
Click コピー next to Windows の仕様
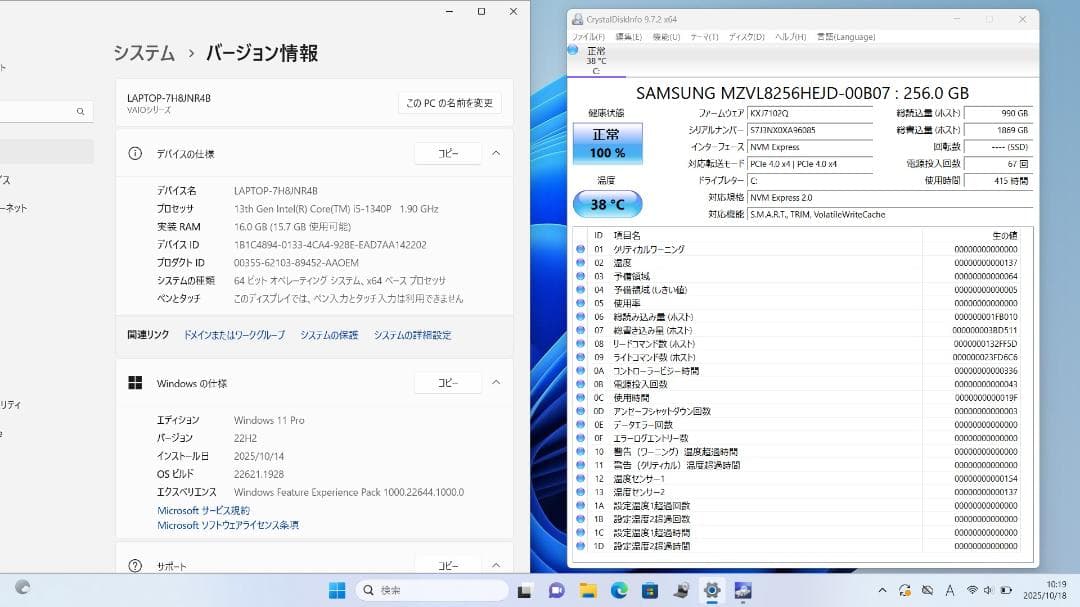pyautogui.click(x=447, y=382)
